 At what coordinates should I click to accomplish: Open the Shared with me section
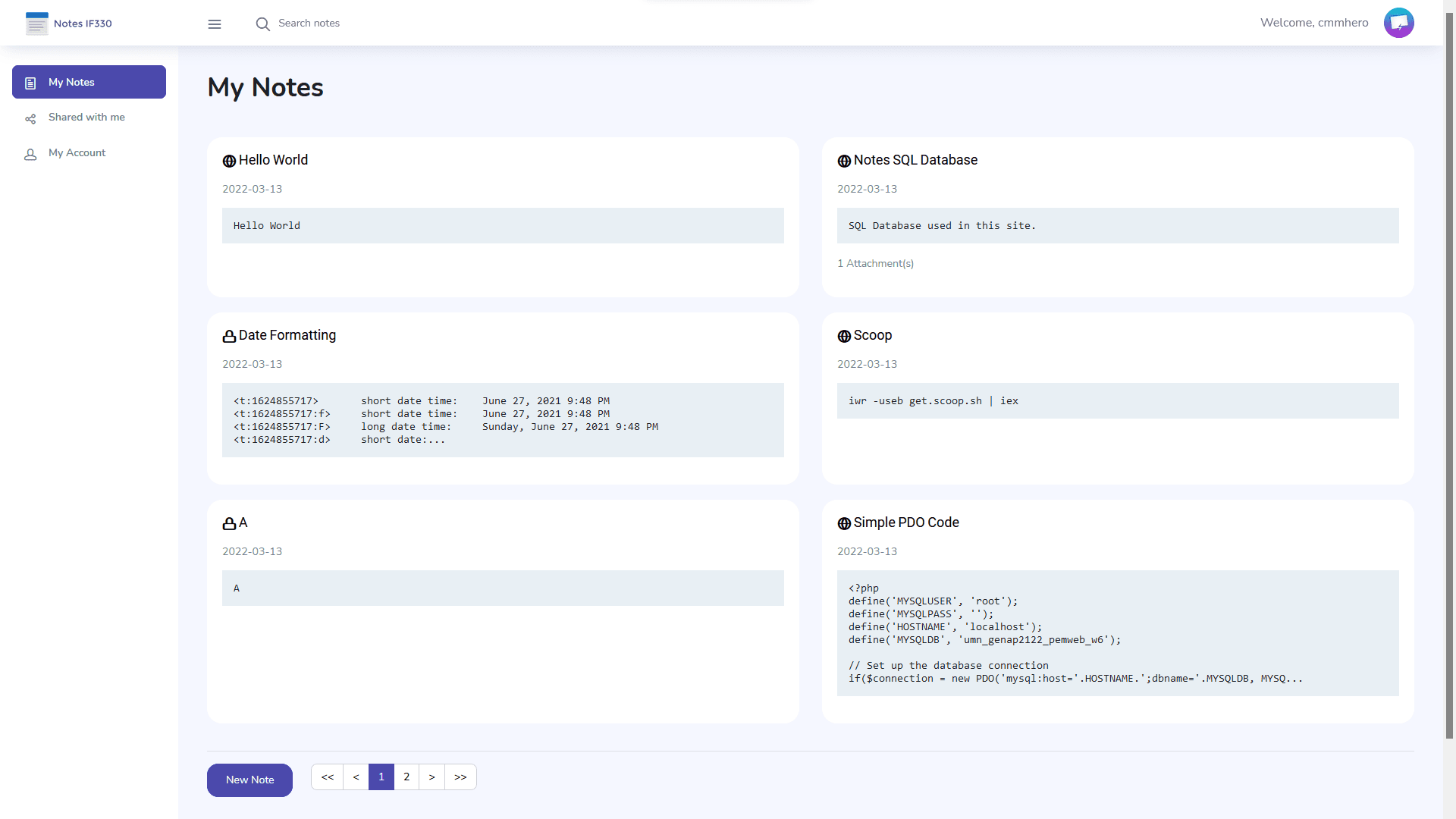86,118
